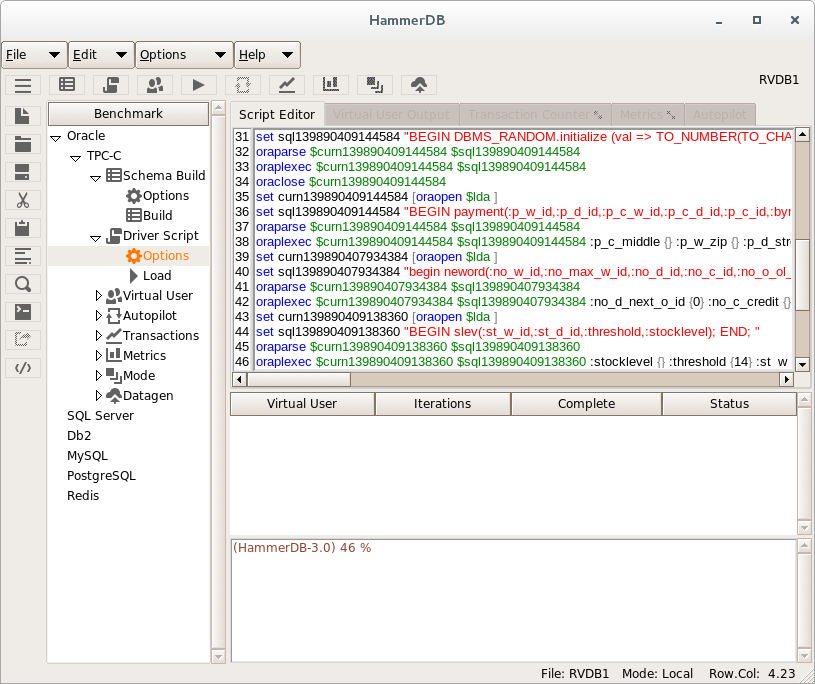Select Redis in benchmark tree

coord(83,495)
